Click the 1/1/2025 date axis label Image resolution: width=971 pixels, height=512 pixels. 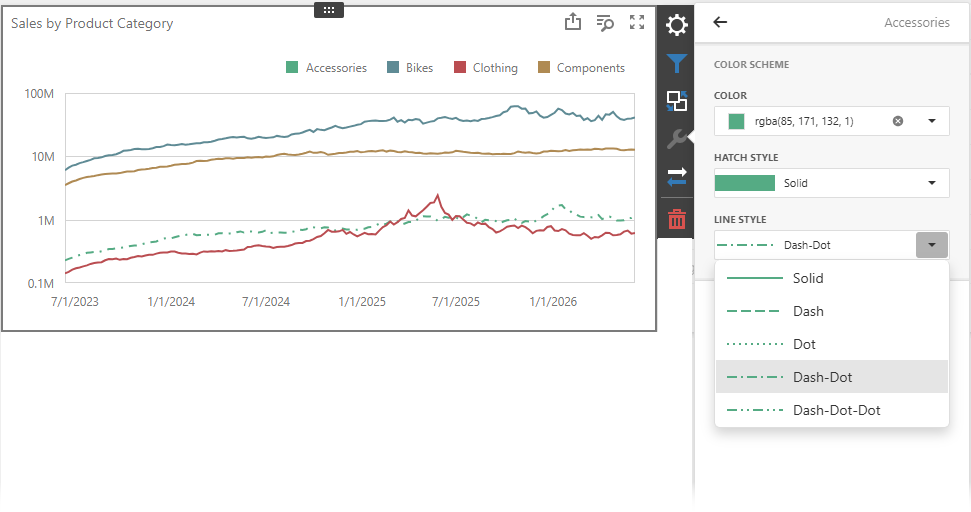pyautogui.click(x=362, y=302)
